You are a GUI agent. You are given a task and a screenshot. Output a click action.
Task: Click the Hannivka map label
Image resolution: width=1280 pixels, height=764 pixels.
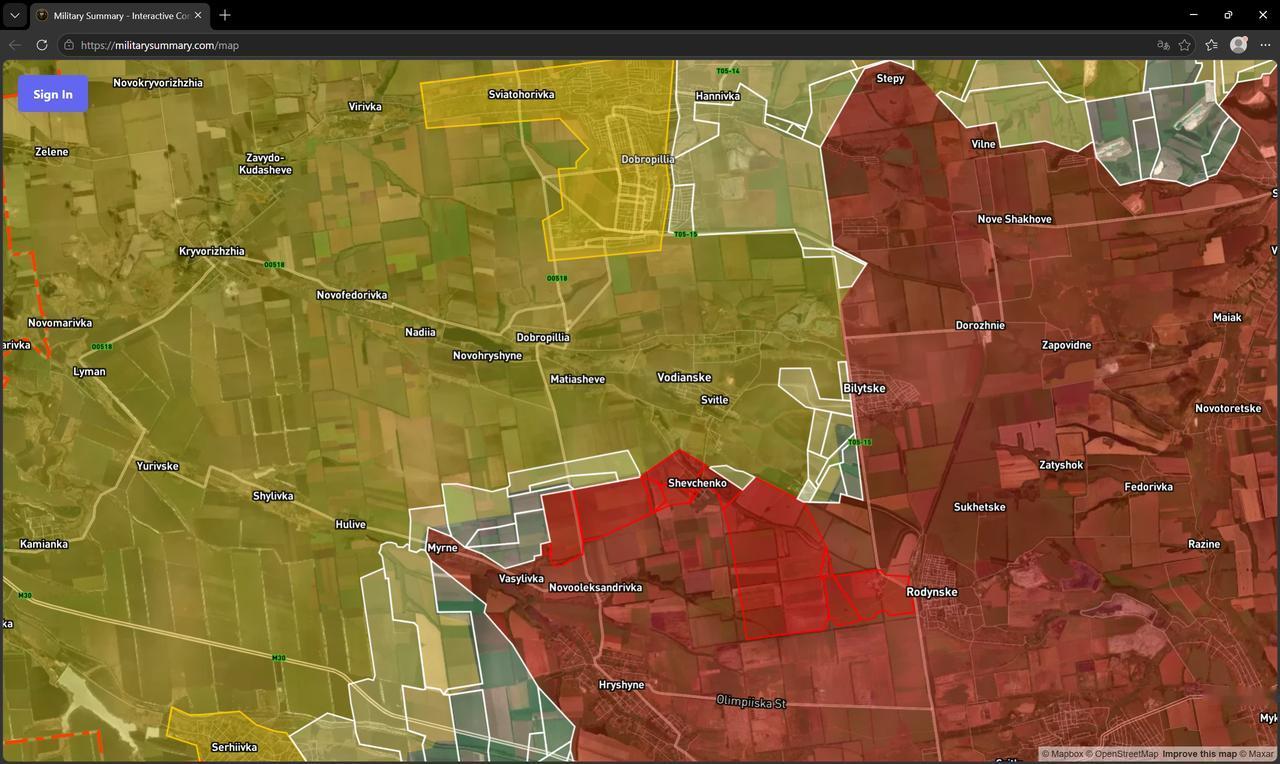tap(717, 96)
